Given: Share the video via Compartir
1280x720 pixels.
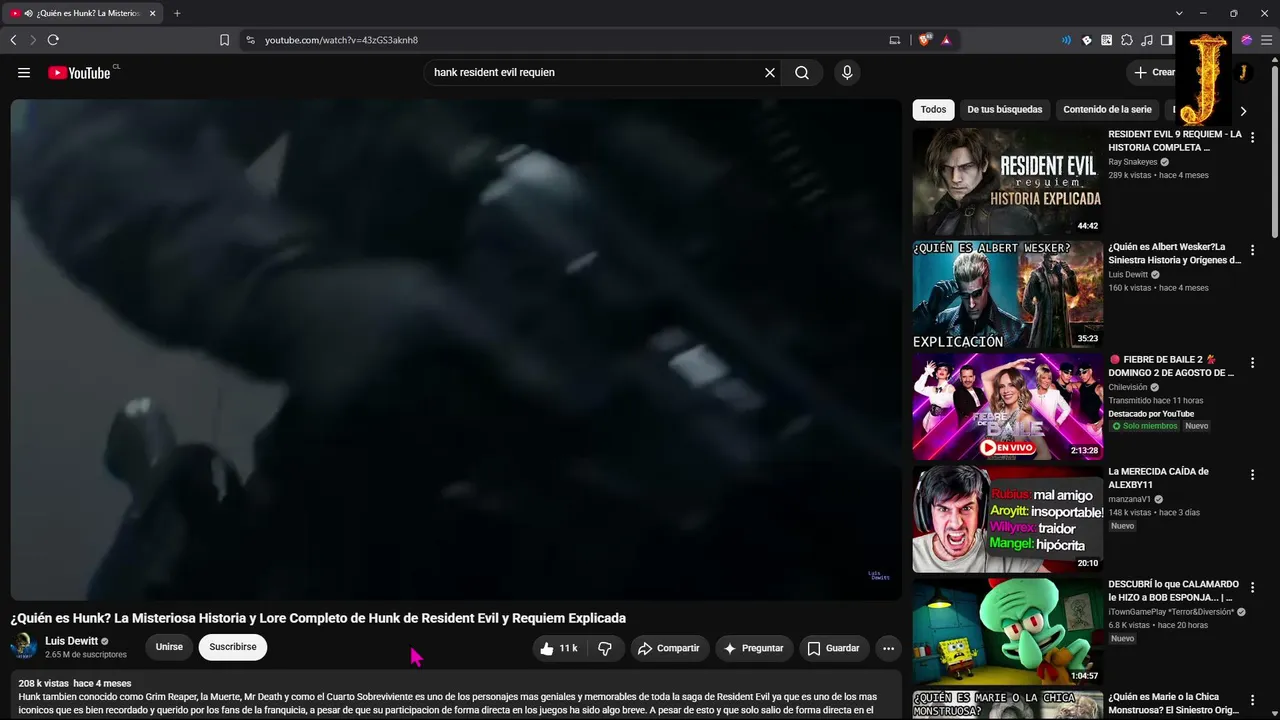Looking at the screenshot, I should point(668,648).
